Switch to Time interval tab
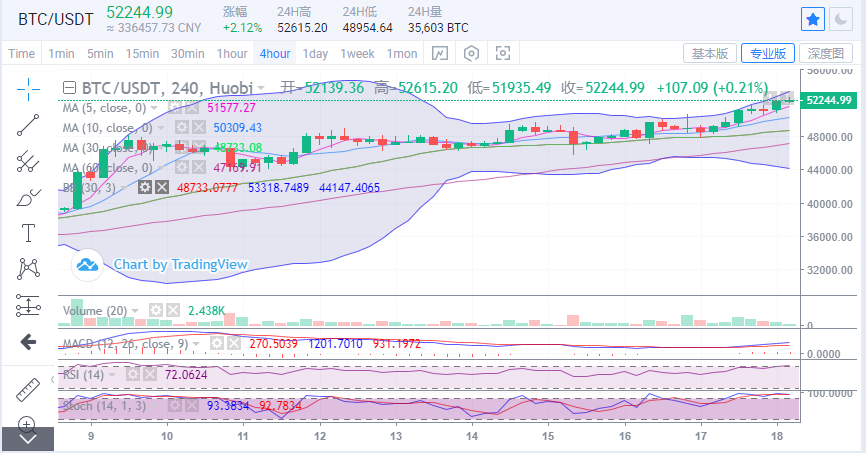The height and width of the screenshot is (453, 866). point(22,54)
